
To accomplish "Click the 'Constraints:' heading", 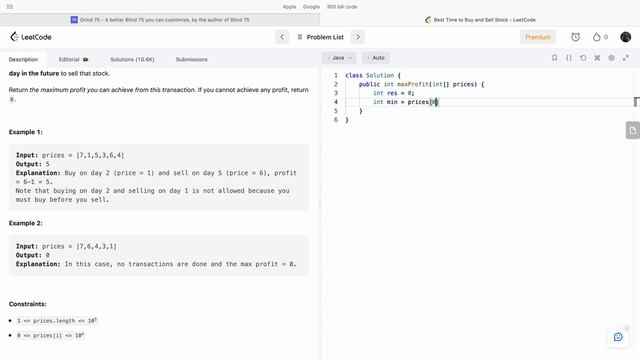I will [x=28, y=304].
